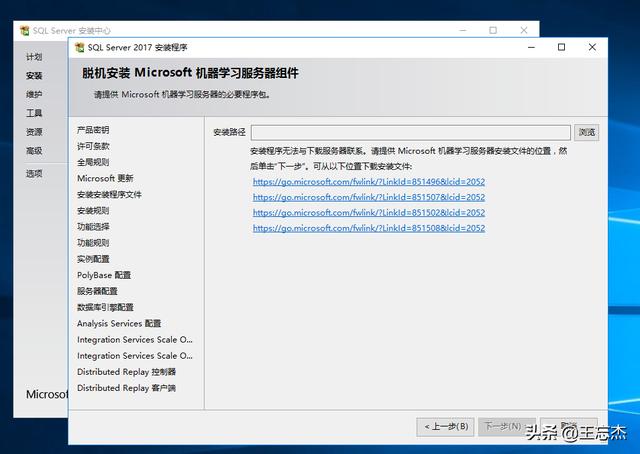Select PolyBase 配置 step in the sidebar
640x454 pixels.
tap(104, 275)
